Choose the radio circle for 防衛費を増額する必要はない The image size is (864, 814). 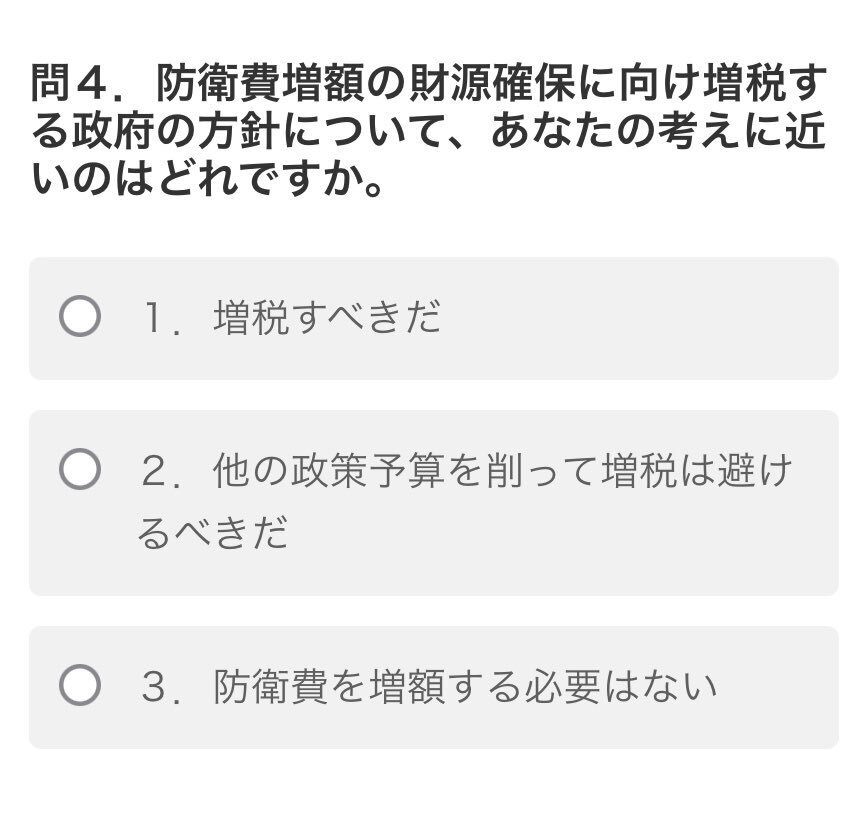click(80, 685)
